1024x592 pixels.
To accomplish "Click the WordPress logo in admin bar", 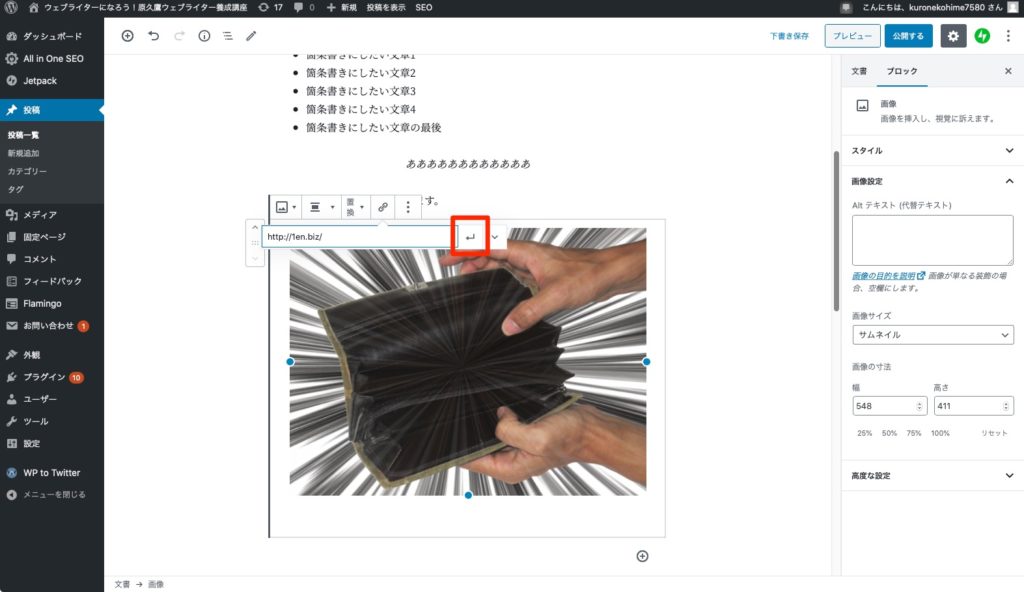I will pos(11,7).
